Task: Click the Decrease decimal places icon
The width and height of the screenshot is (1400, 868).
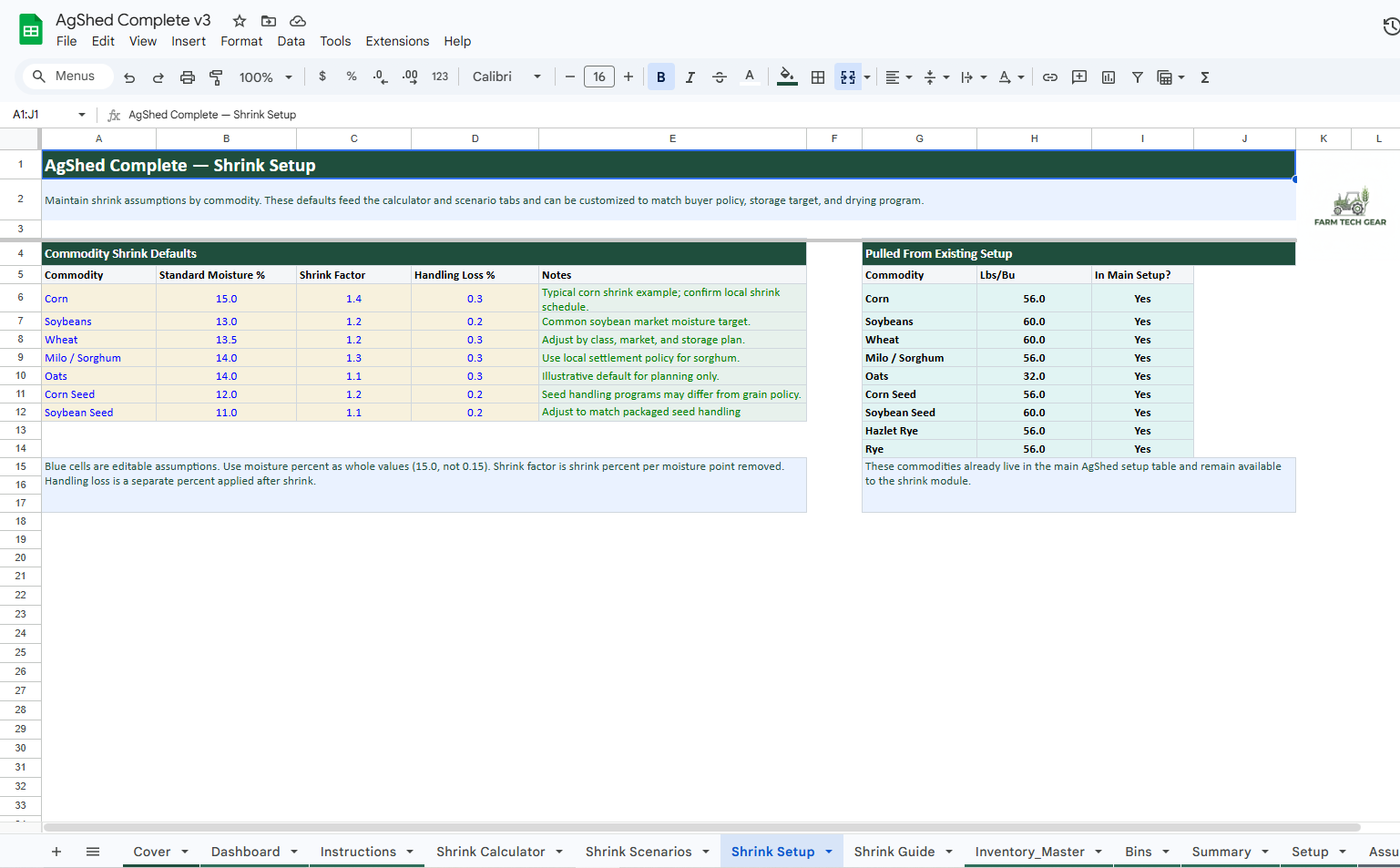Action: point(379,77)
